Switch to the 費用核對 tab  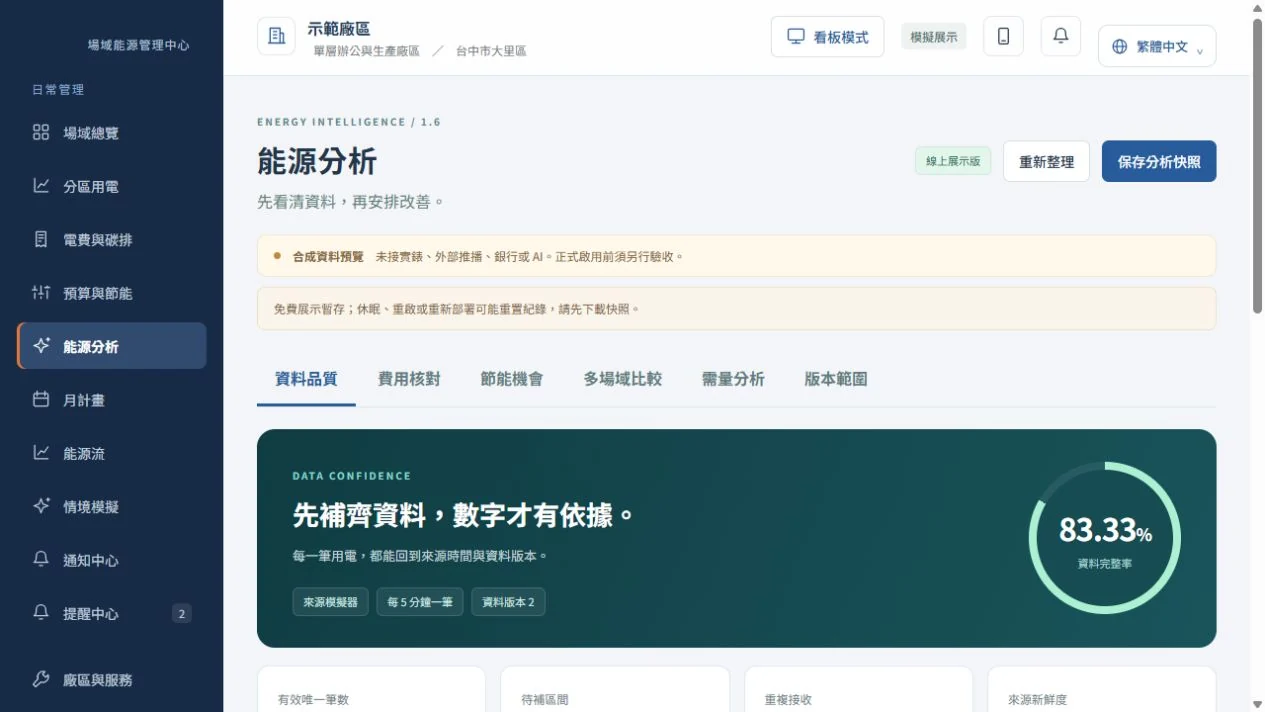coord(409,379)
